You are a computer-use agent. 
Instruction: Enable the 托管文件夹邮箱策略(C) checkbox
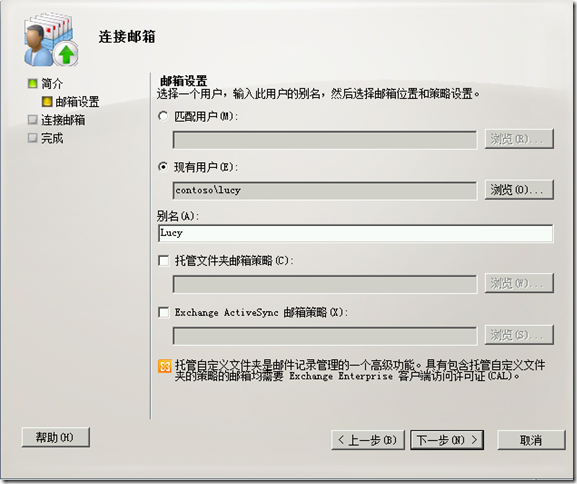pos(163,261)
